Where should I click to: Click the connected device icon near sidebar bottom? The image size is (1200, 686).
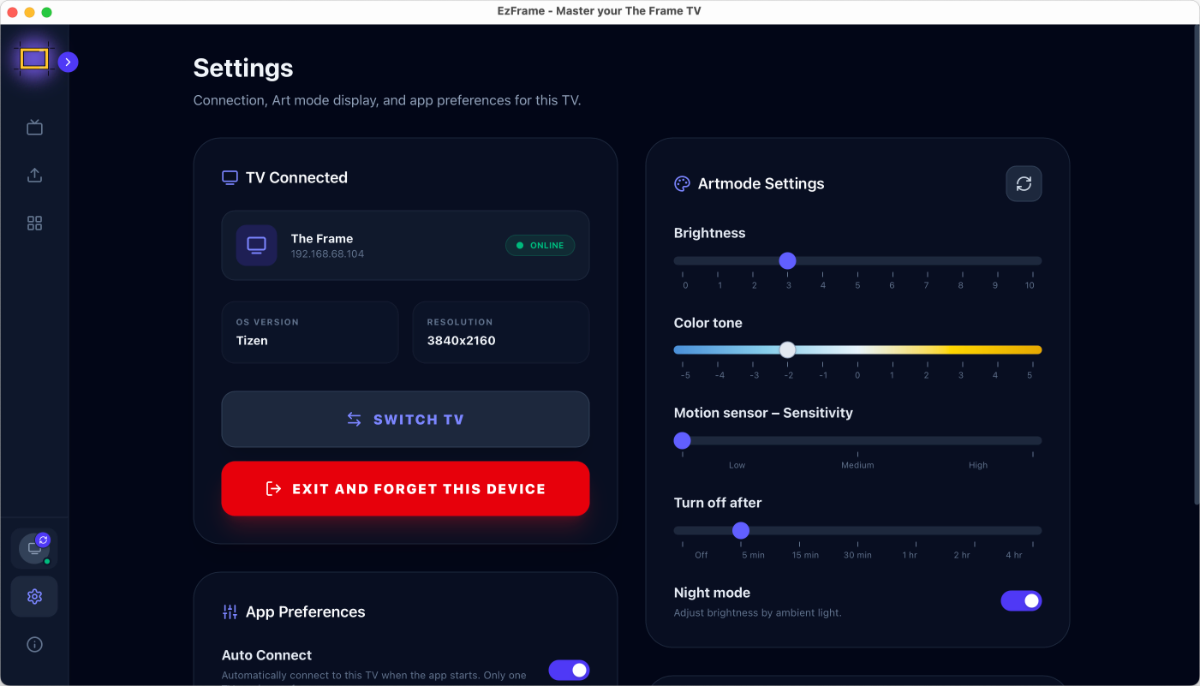(34, 548)
